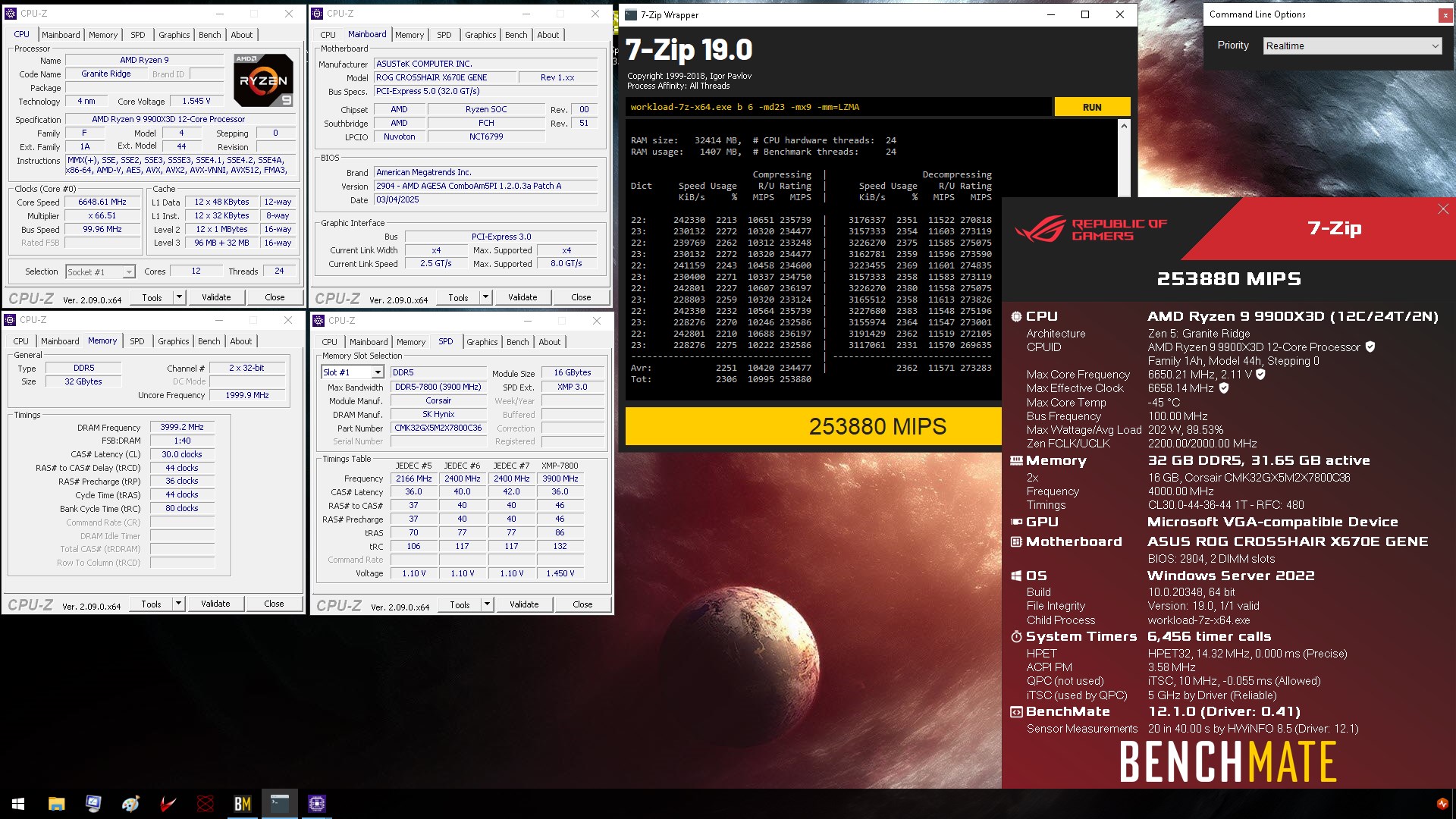The height and width of the screenshot is (819, 1456).
Task: Expand Tools arrow in SPD-tab CPU-Z window
Action: tap(488, 604)
